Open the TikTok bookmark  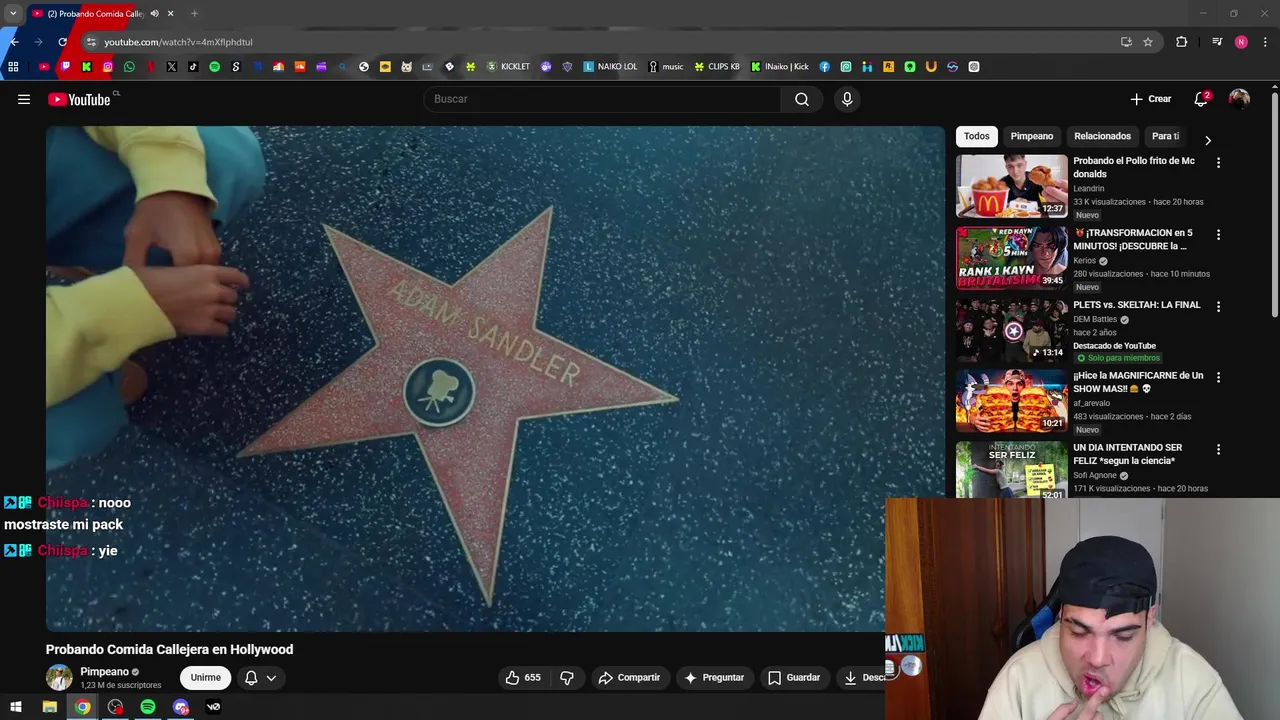pyautogui.click(x=193, y=67)
